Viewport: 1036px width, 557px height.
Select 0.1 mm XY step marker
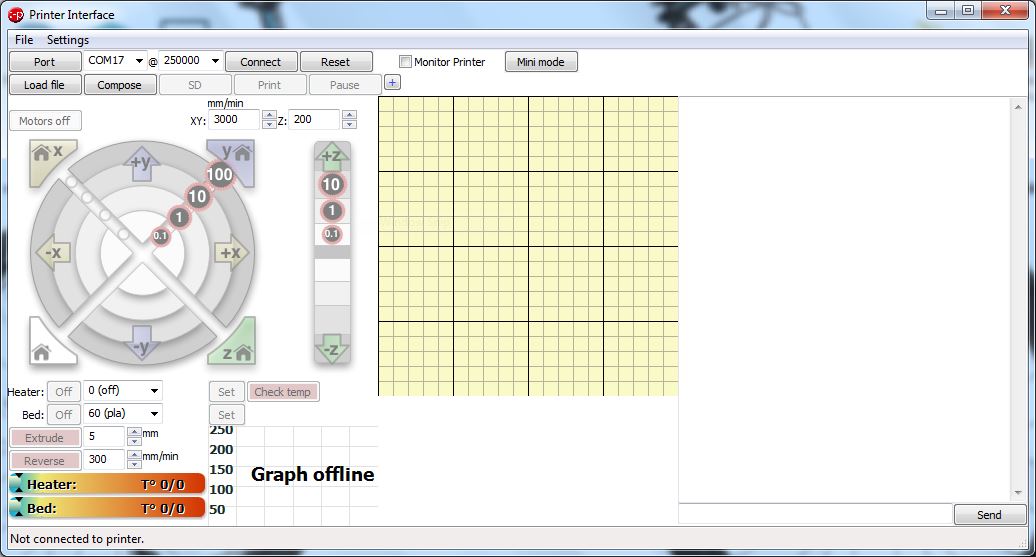tap(161, 235)
